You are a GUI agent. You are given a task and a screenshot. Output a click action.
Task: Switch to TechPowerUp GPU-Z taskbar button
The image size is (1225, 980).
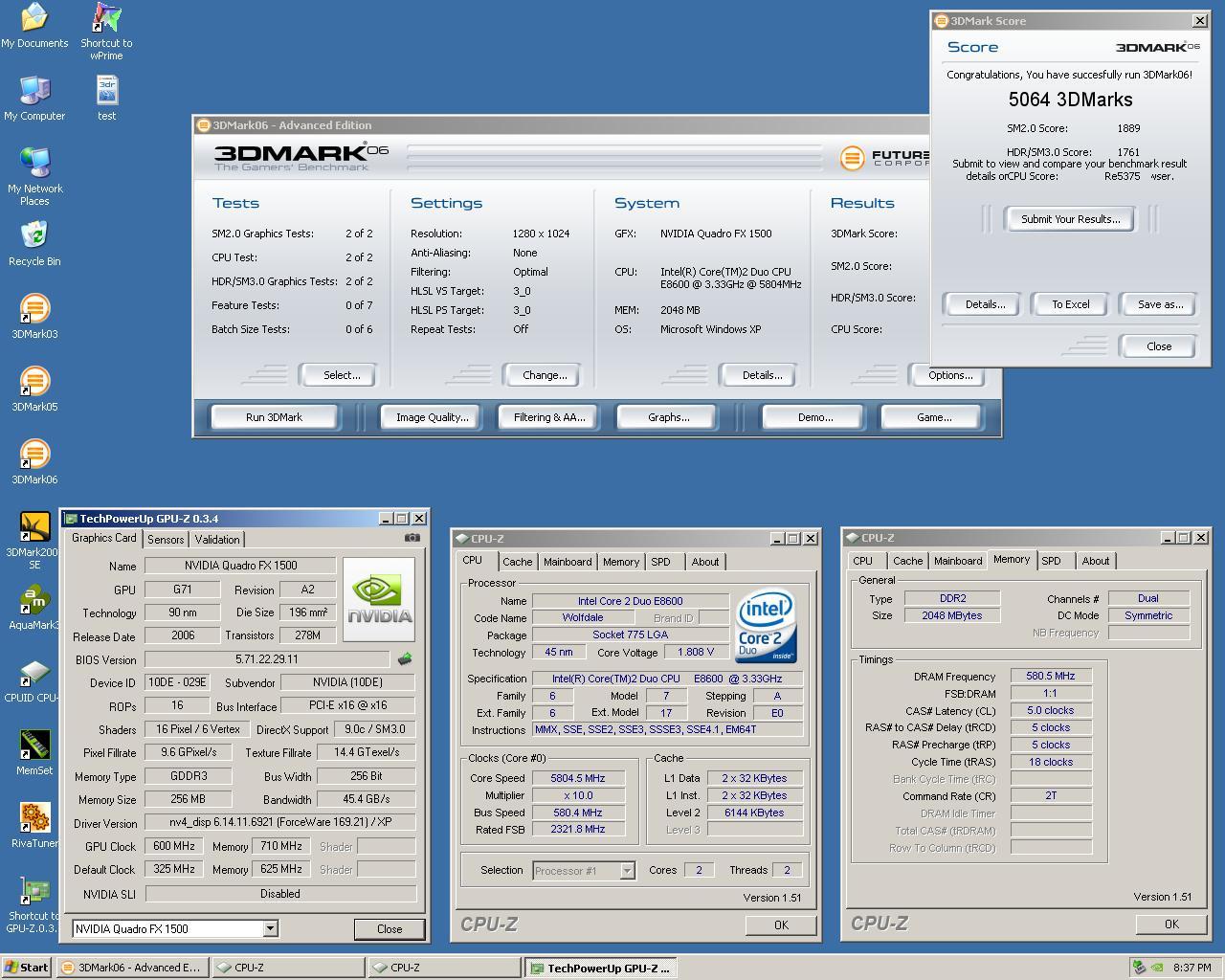tap(600, 968)
